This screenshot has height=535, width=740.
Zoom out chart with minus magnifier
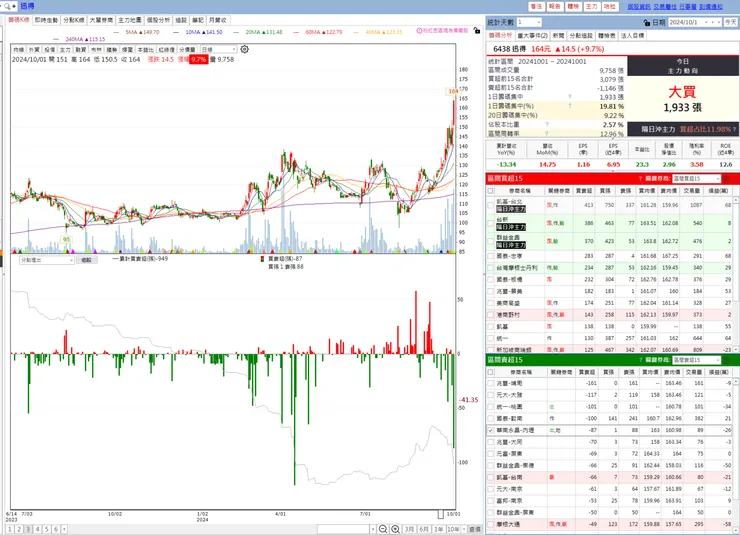pyautogui.click(x=383, y=529)
